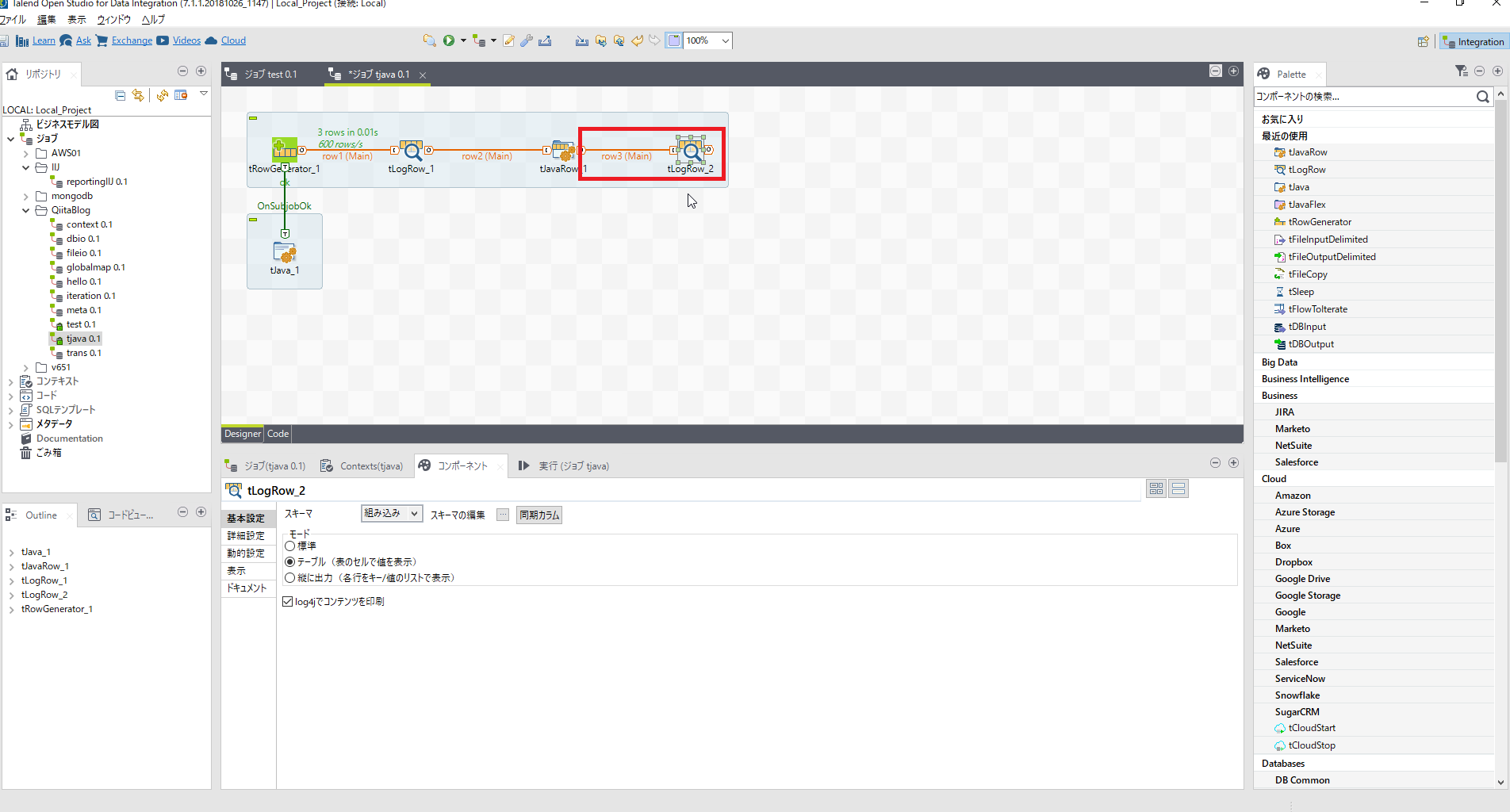Viewport: 1510px width, 812px height.
Task: Select the スキーマ combo box showing 組み込み
Action: pos(391,513)
